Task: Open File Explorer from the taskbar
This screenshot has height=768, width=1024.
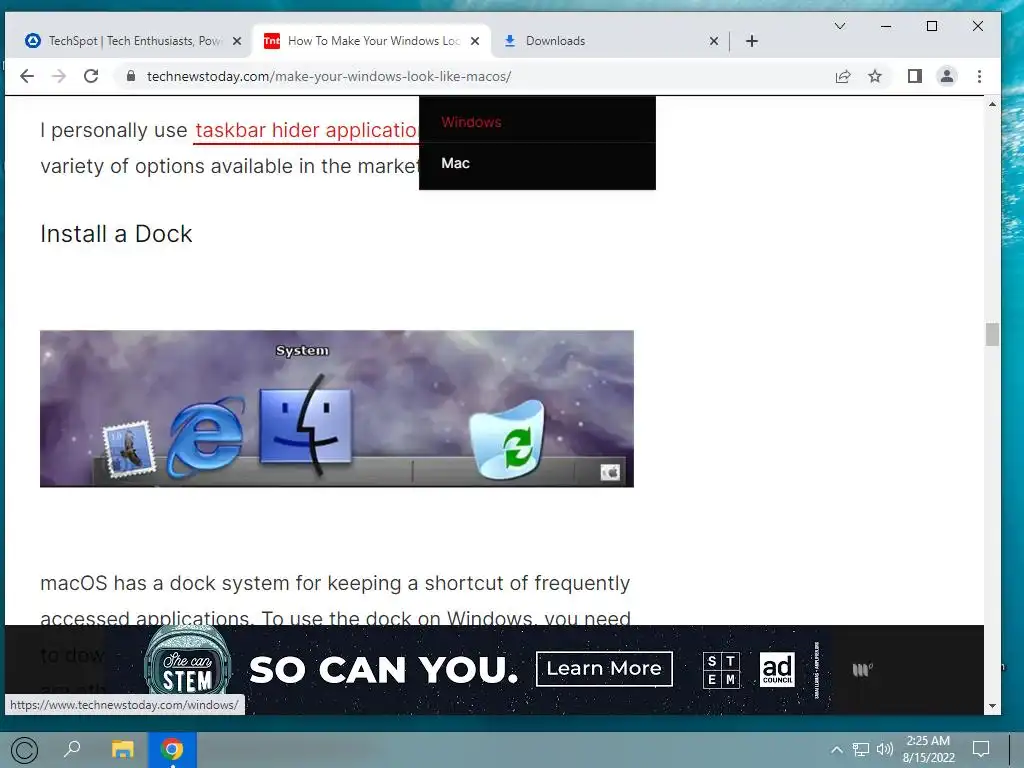Action: coord(122,749)
